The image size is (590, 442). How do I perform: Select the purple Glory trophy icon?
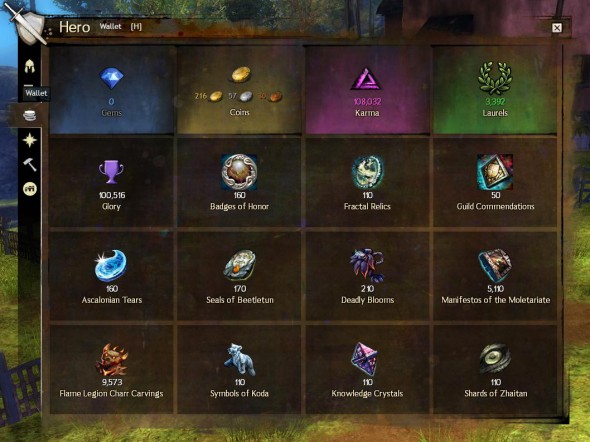click(x=111, y=172)
